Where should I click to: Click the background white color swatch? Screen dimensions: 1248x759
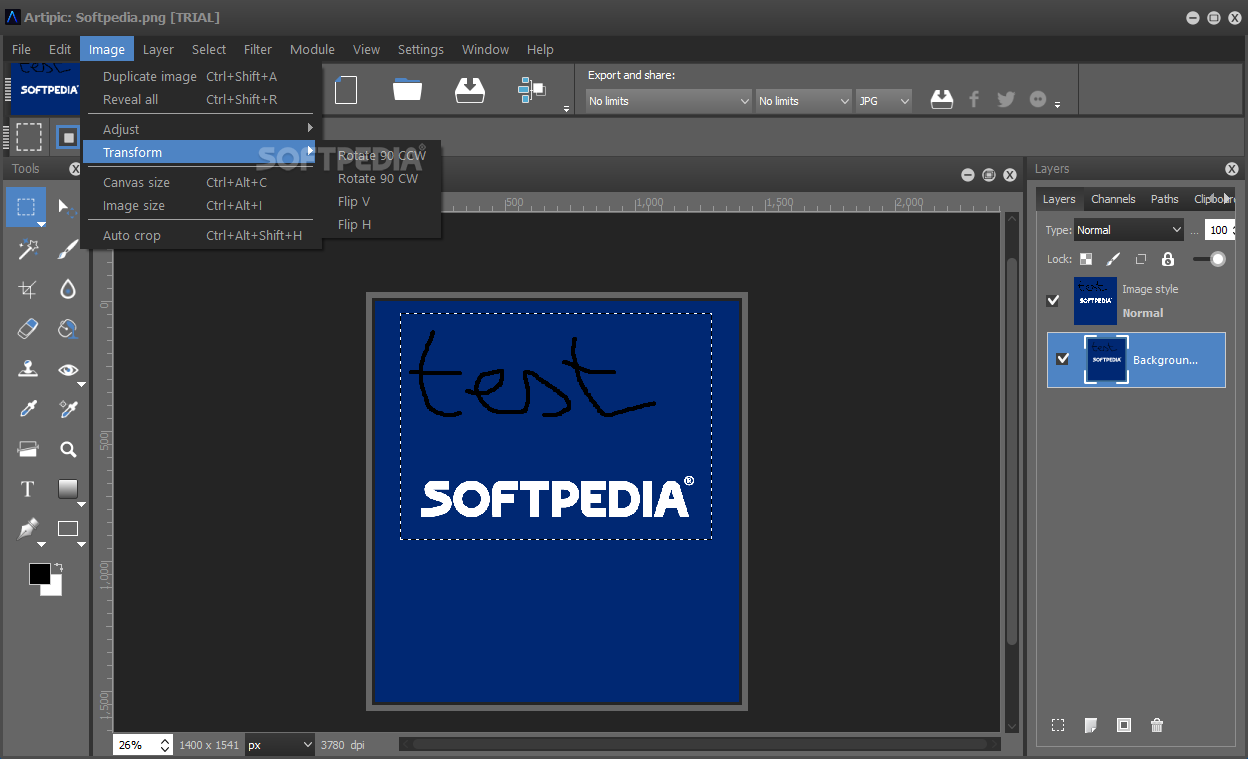click(53, 586)
